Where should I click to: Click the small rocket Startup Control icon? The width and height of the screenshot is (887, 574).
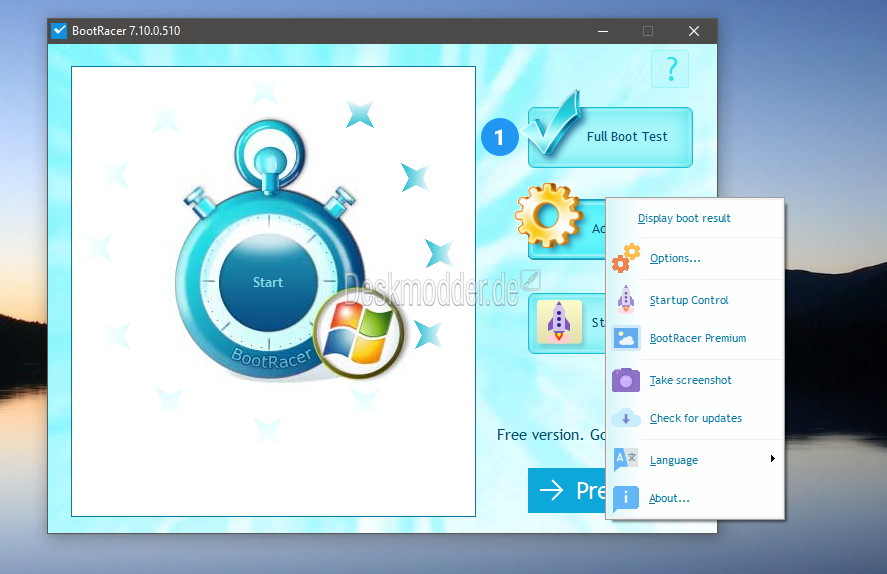point(626,300)
